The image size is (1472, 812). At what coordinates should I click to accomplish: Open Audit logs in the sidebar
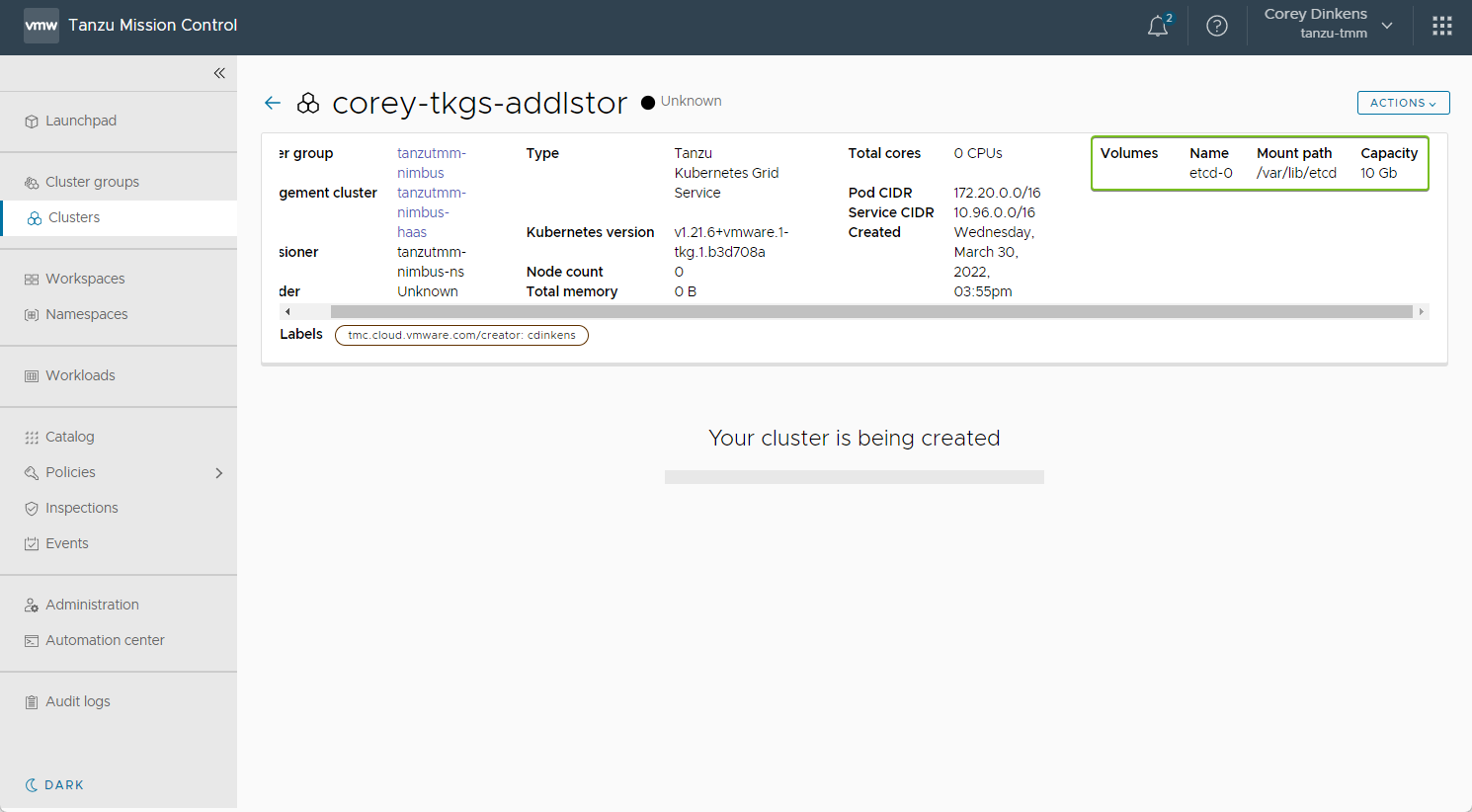pos(78,701)
